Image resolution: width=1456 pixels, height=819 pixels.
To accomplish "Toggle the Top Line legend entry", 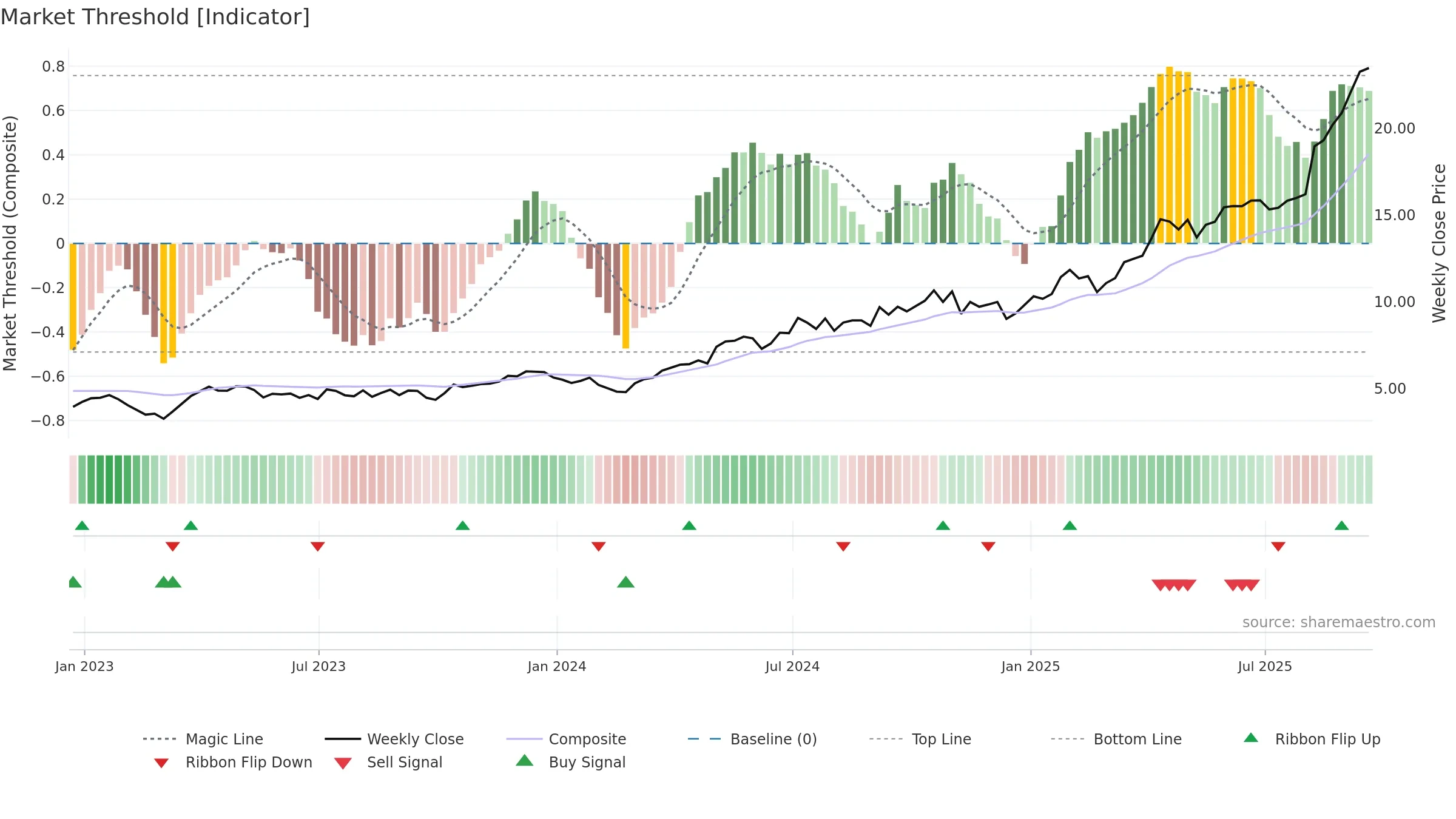I will point(920,739).
